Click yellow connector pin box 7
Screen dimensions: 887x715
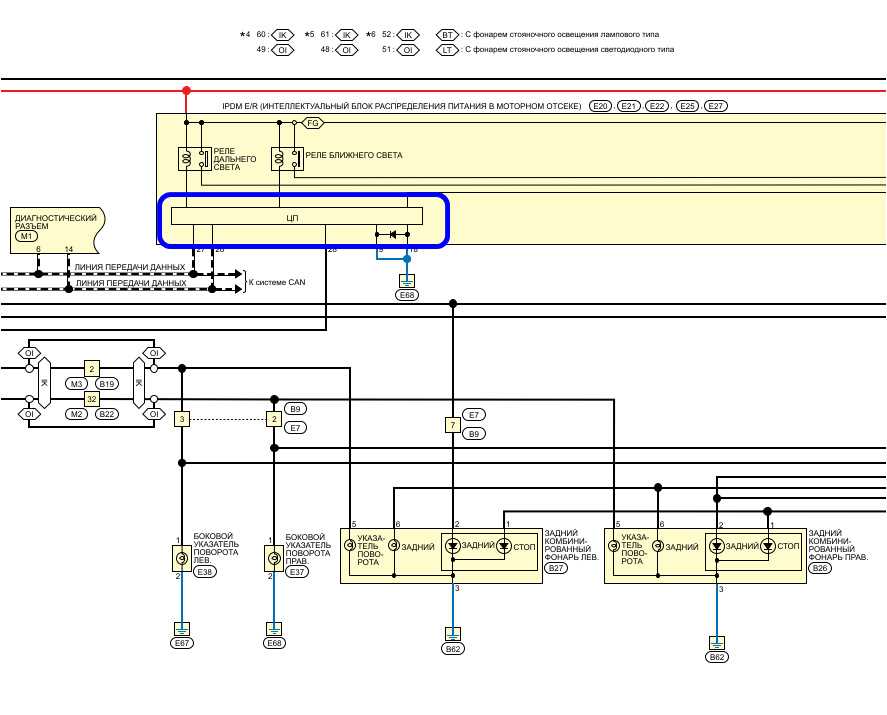click(453, 425)
